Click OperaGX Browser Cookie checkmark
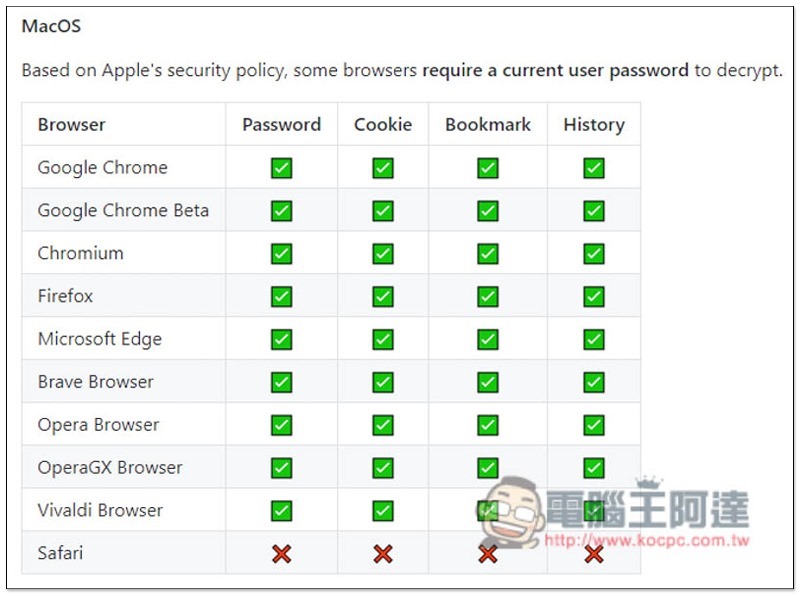Image resolution: width=800 pixels, height=596 pixels. [x=383, y=468]
